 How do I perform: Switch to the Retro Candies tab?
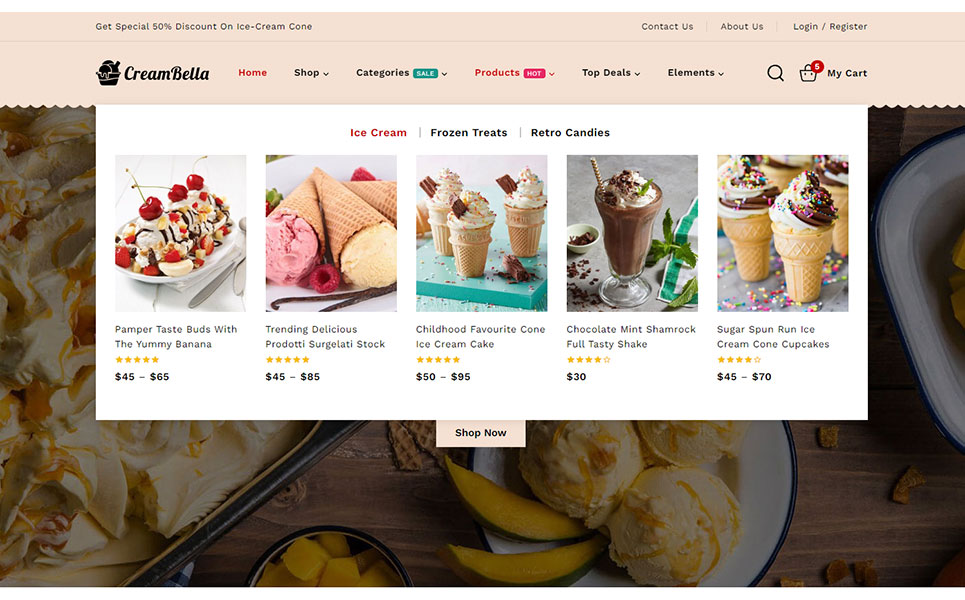coord(571,132)
